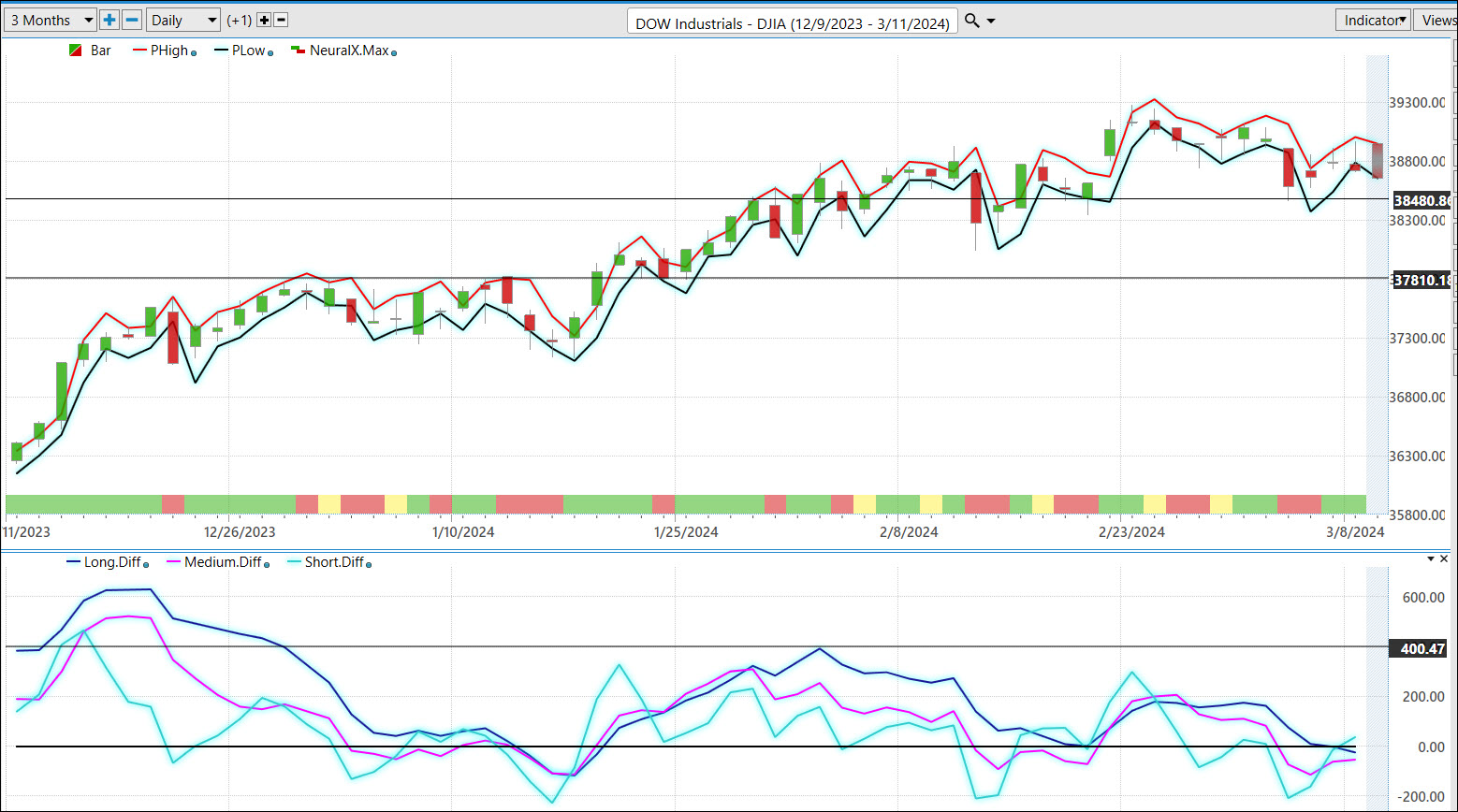
Task: Click the 12/26/2023 date axis label
Action: point(240,532)
